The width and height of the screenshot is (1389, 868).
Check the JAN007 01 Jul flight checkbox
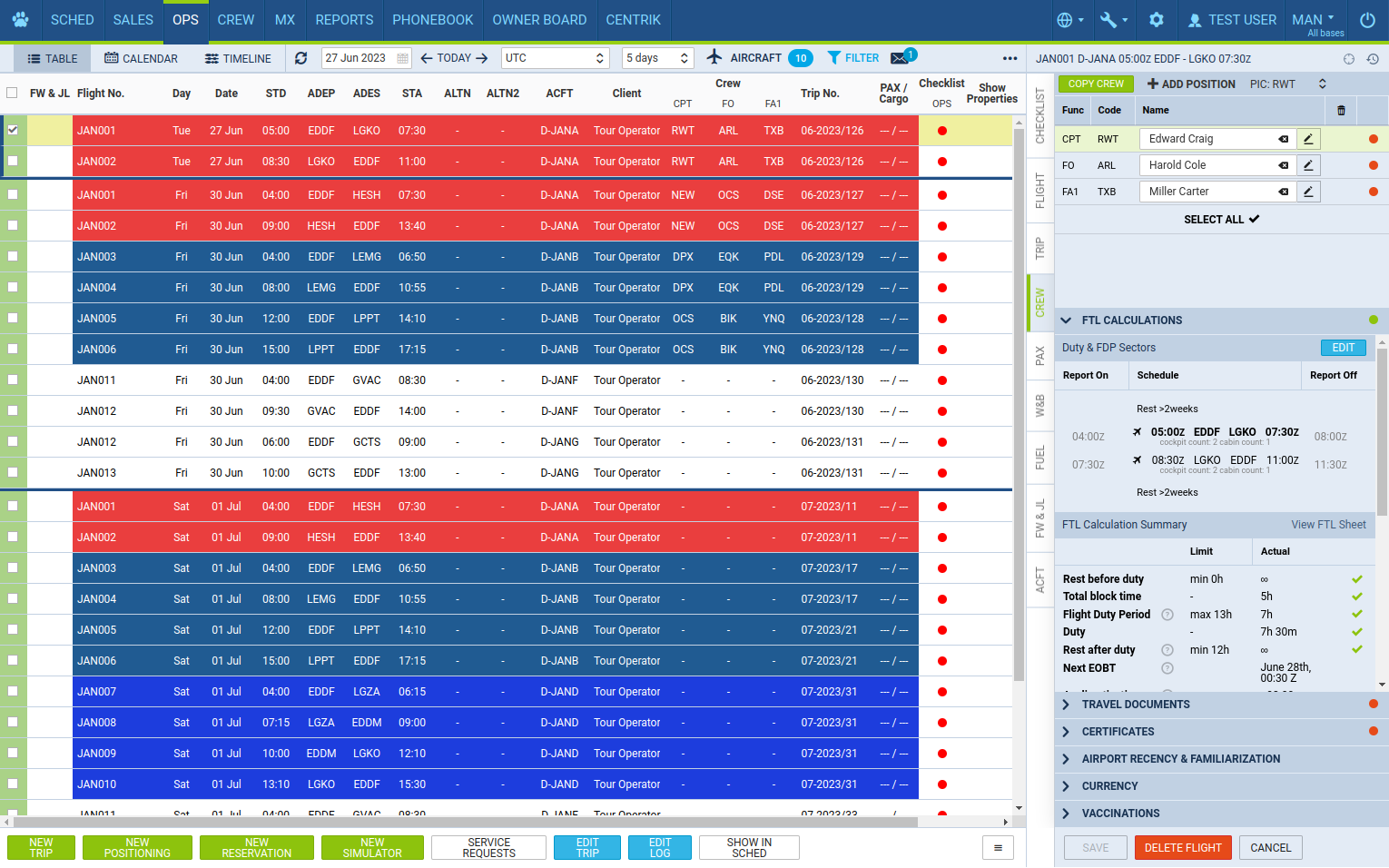(13, 691)
